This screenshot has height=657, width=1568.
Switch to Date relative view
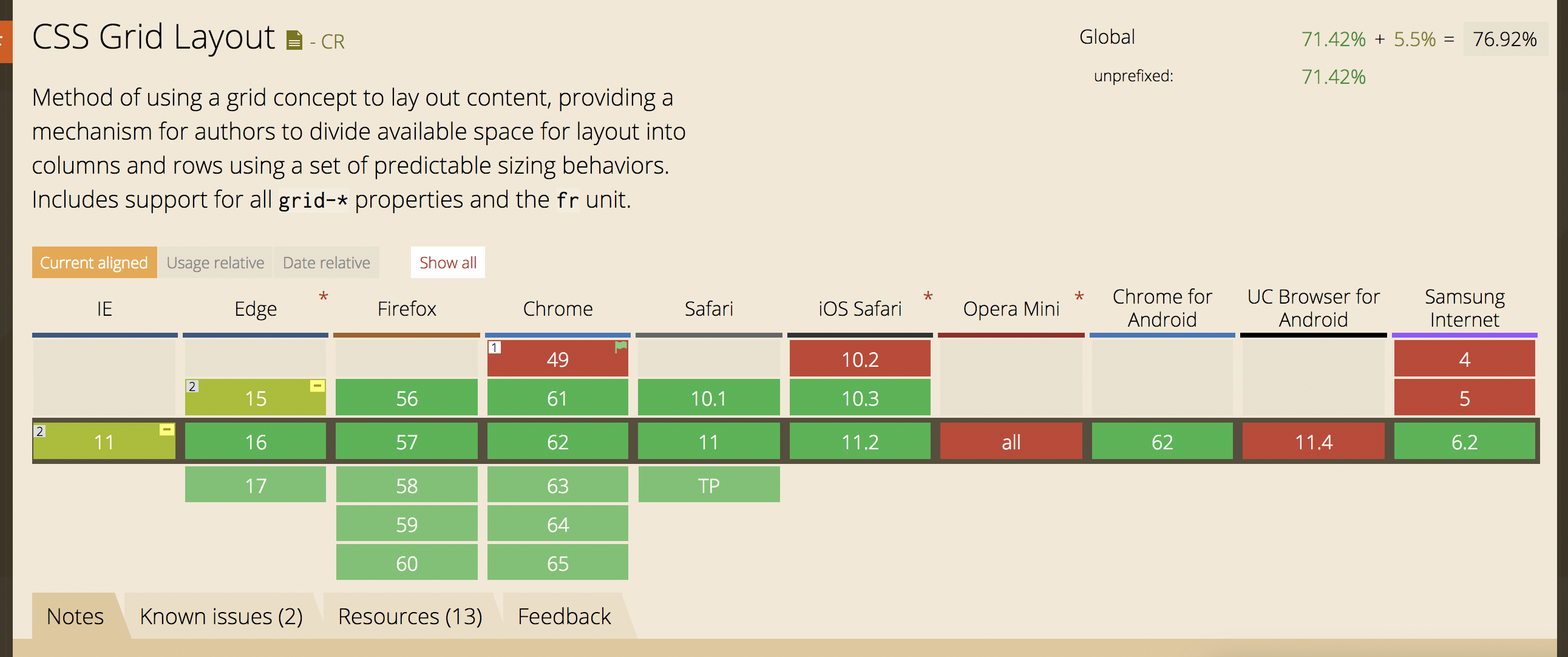tap(326, 262)
